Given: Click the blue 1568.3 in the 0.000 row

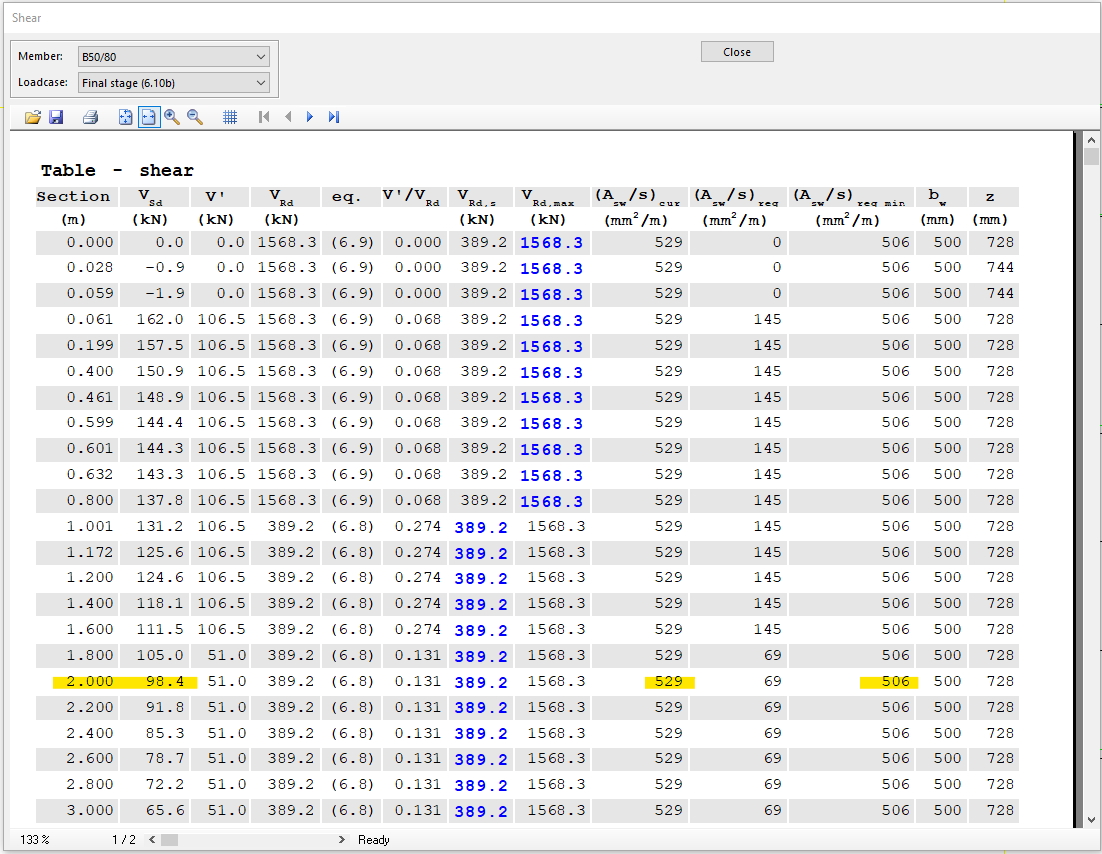Looking at the screenshot, I should [x=551, y=243].
